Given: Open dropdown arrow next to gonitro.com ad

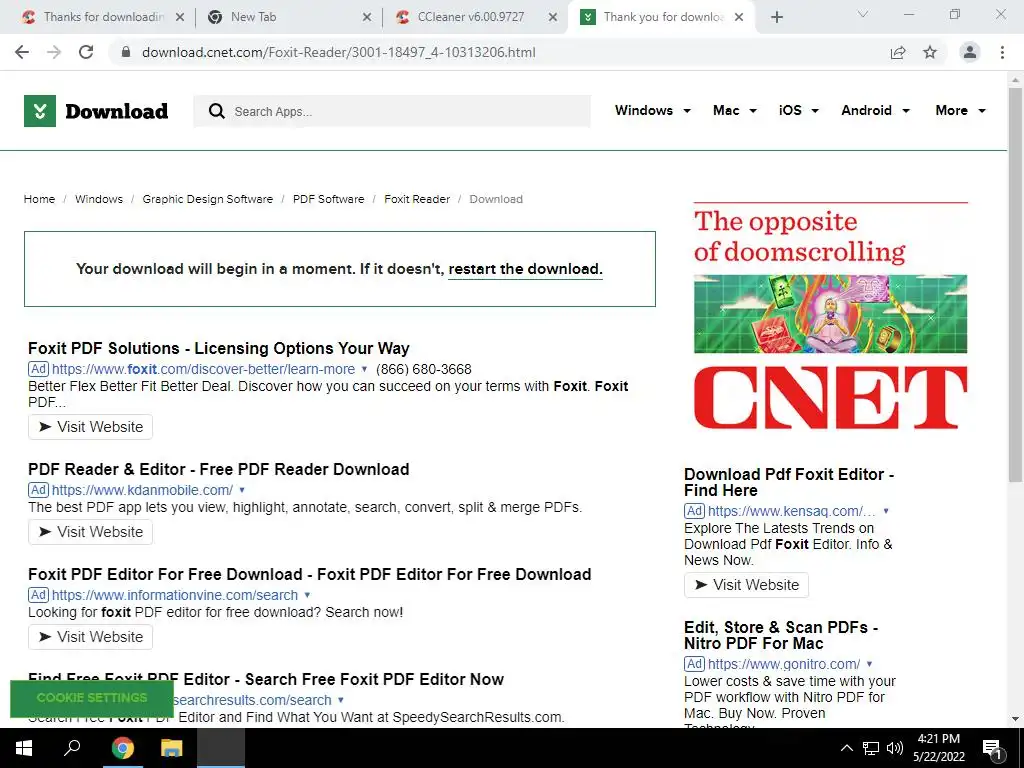Looking at the screenshot, I should pos(869,664).
